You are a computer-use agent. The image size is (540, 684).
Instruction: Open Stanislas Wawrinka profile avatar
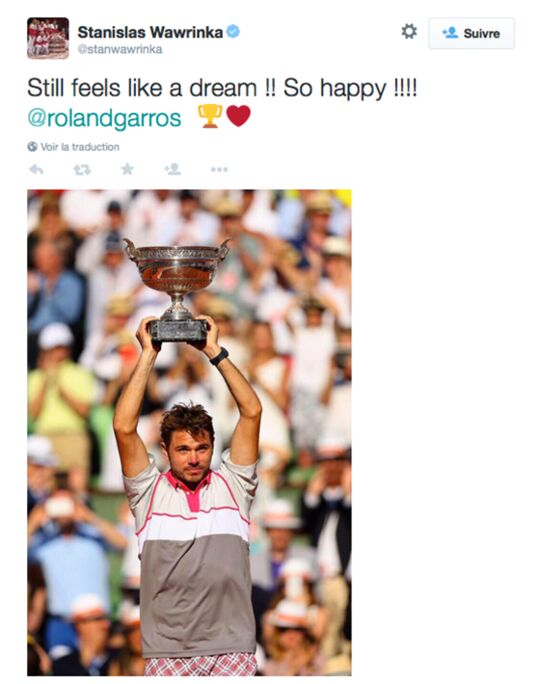[48, 38]
